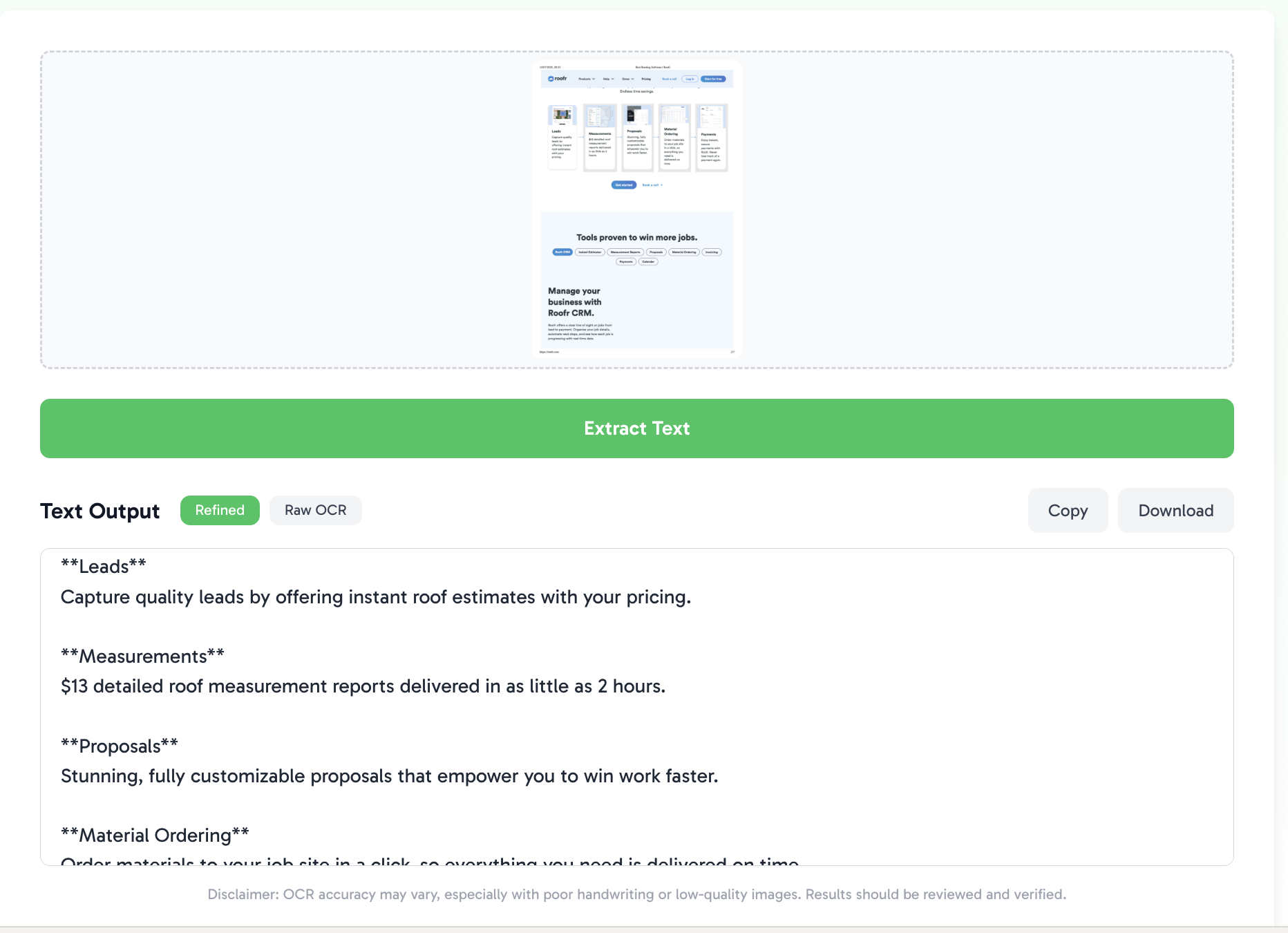This screenshot has width=1288, height=933.
Task: Click Pricing in the preview navigation bar
Action: (x=646, y=79)
